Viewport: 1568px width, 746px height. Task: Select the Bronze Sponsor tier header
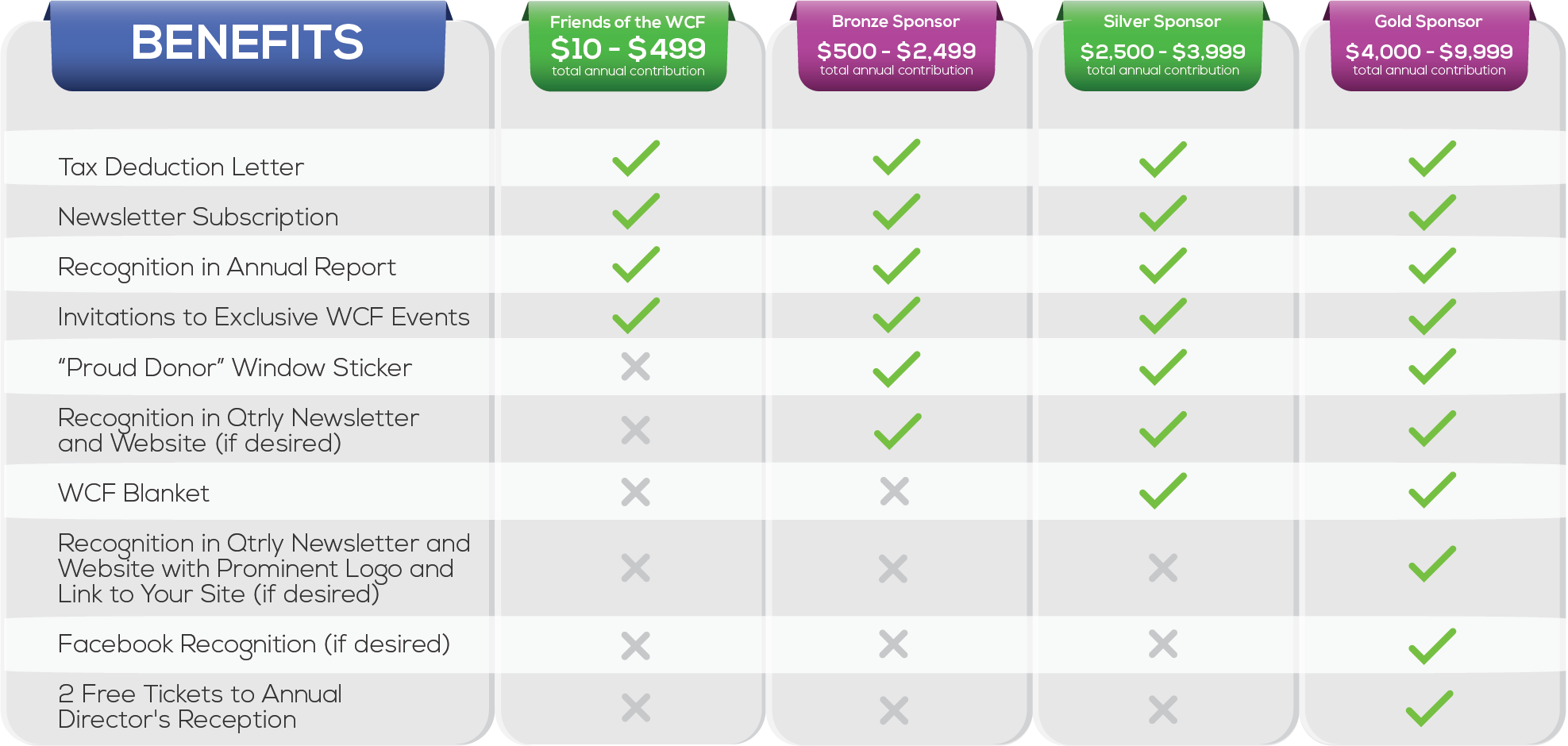(x=896, y=46)
